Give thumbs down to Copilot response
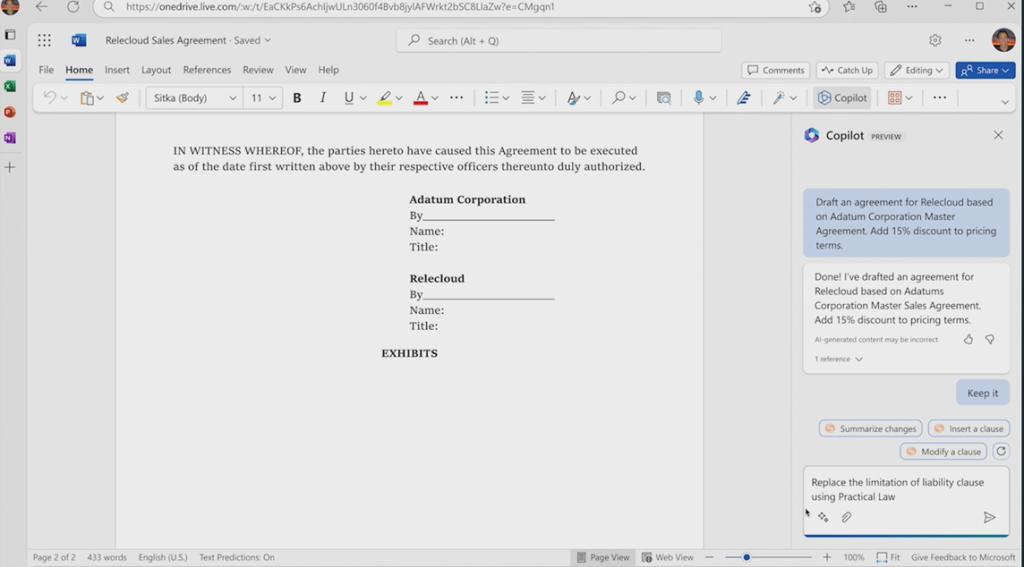The width and height of the screenshot is (1024, 567). click(990, 339)
